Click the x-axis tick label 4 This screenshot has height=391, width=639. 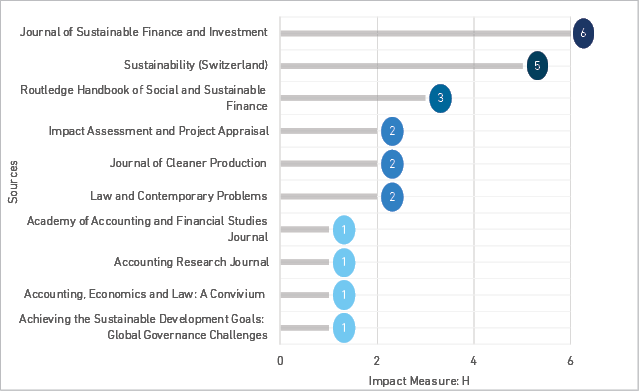pos(473,360)
